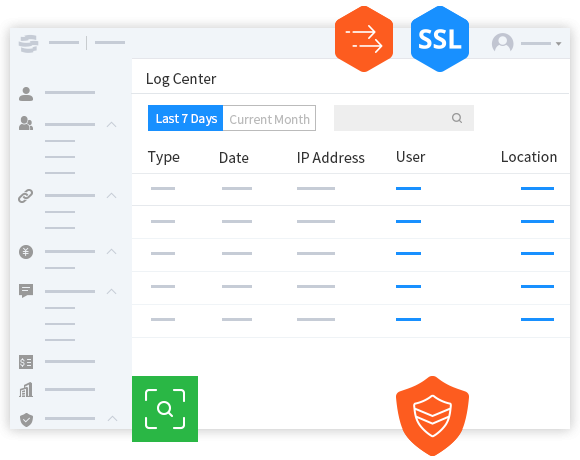Open the user account avatar dropdown
The height and width of the screenshot is (460, 580).
[526, 43]
